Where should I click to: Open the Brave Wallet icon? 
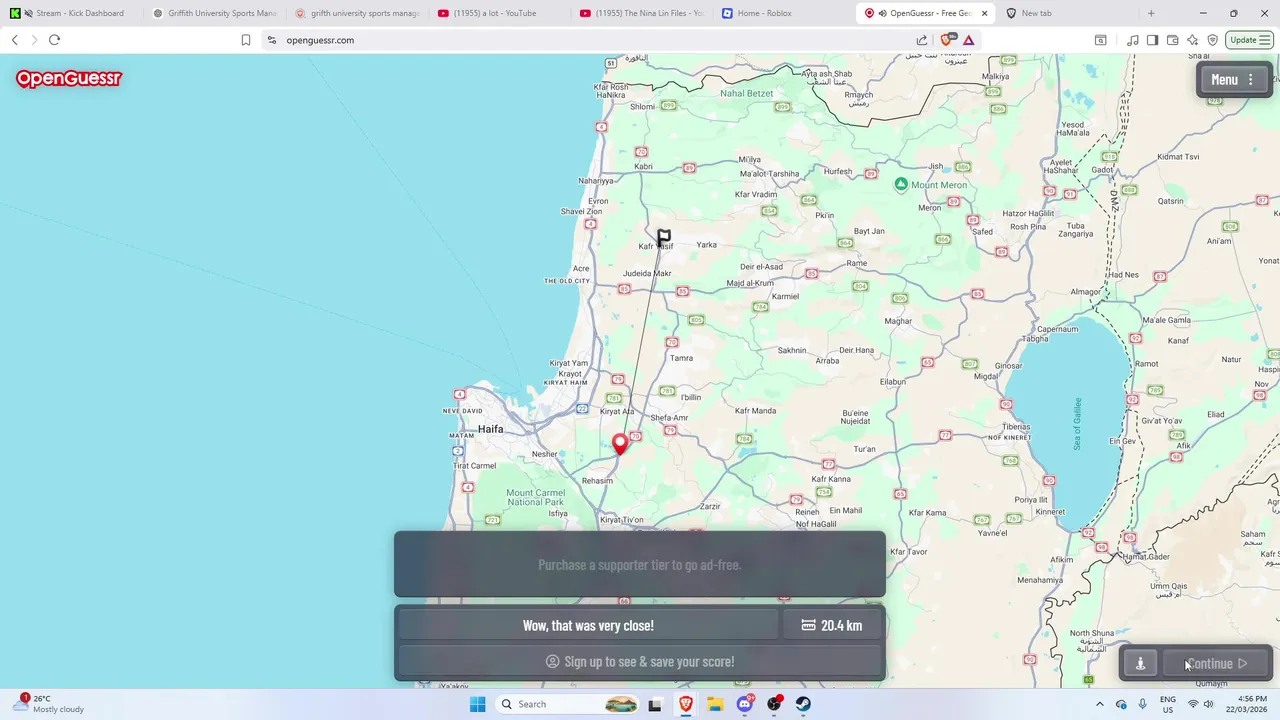point(1172,40)
